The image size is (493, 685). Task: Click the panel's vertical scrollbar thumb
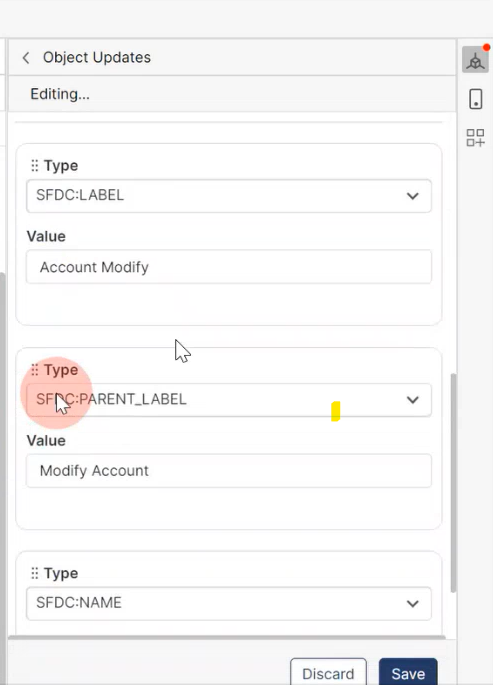tap(453, 483)
